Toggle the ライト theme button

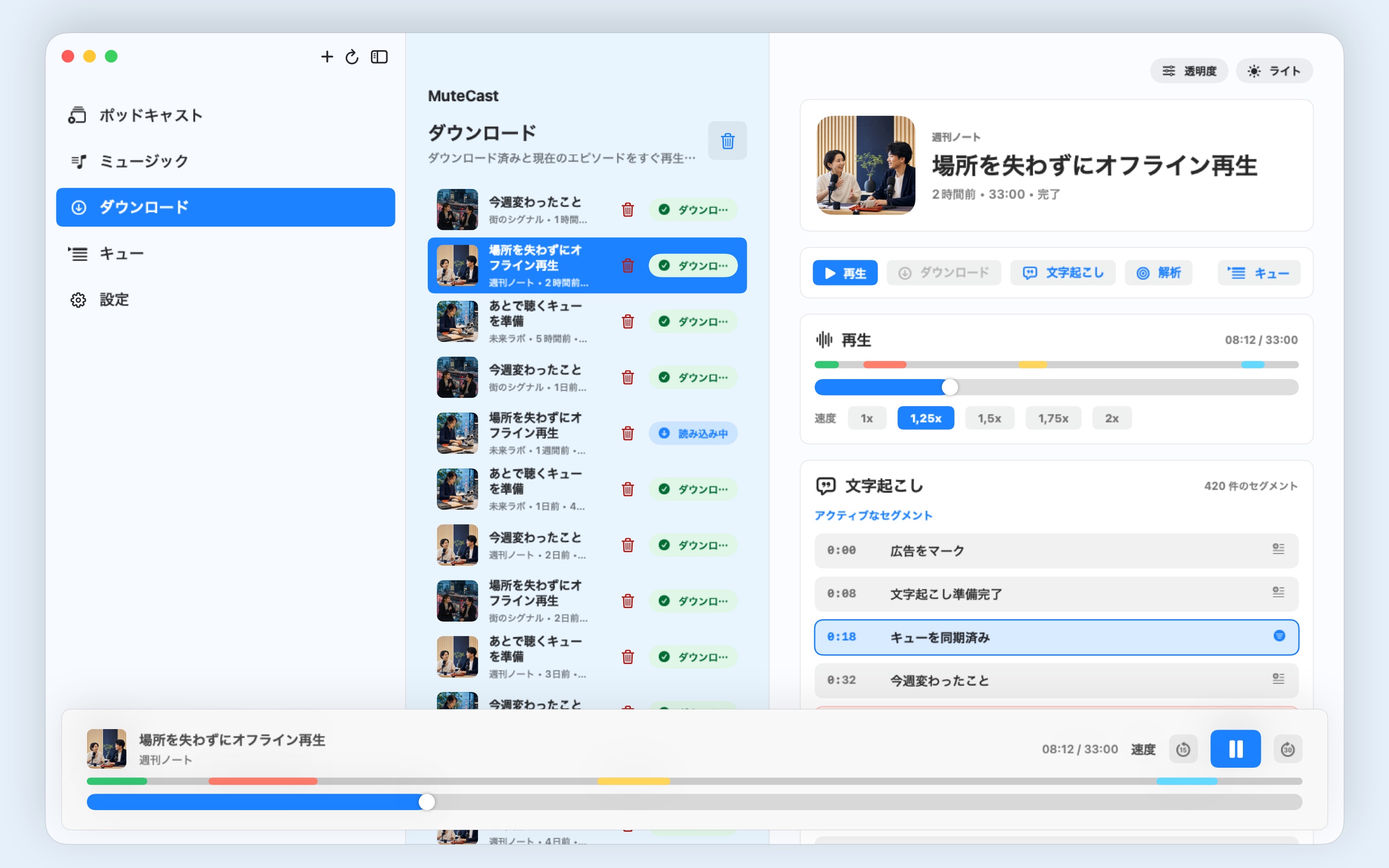point(1274,70)
